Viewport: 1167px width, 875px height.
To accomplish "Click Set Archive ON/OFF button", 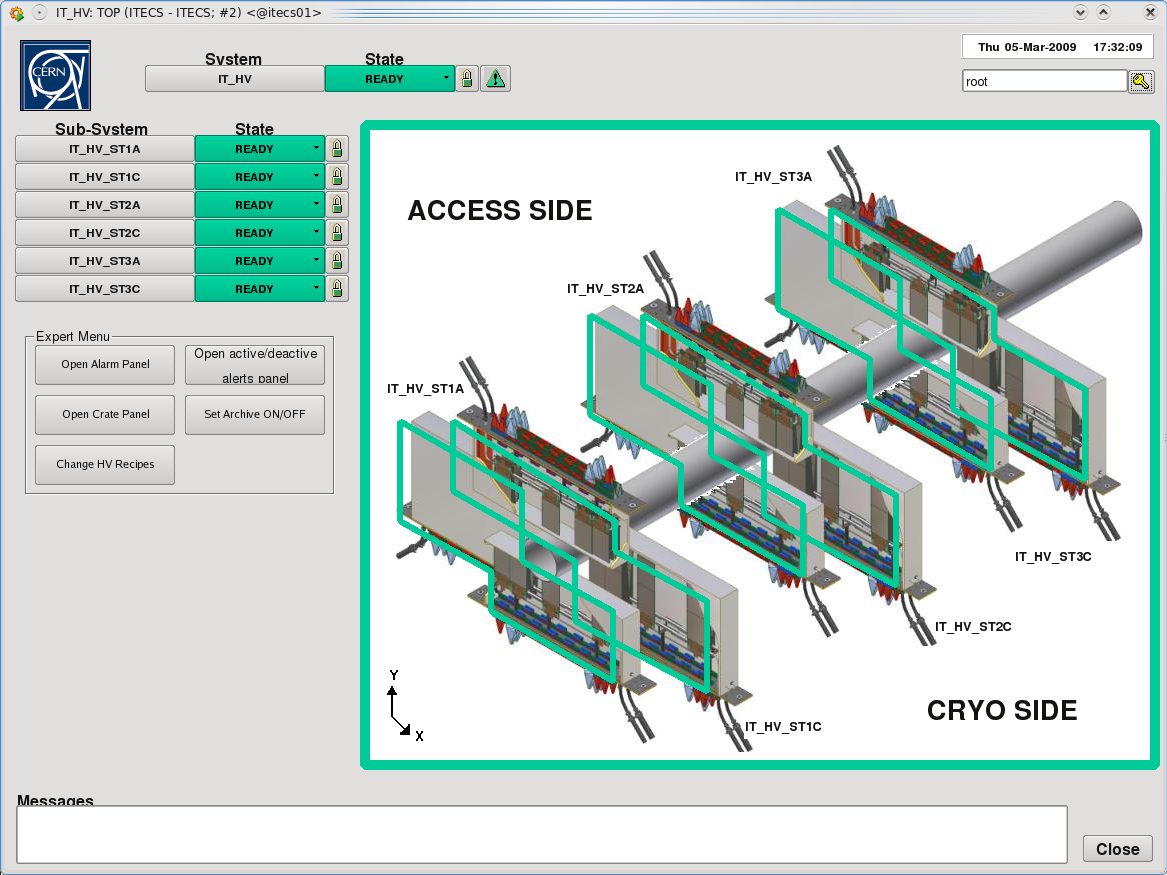I will [x=255, y=414].
